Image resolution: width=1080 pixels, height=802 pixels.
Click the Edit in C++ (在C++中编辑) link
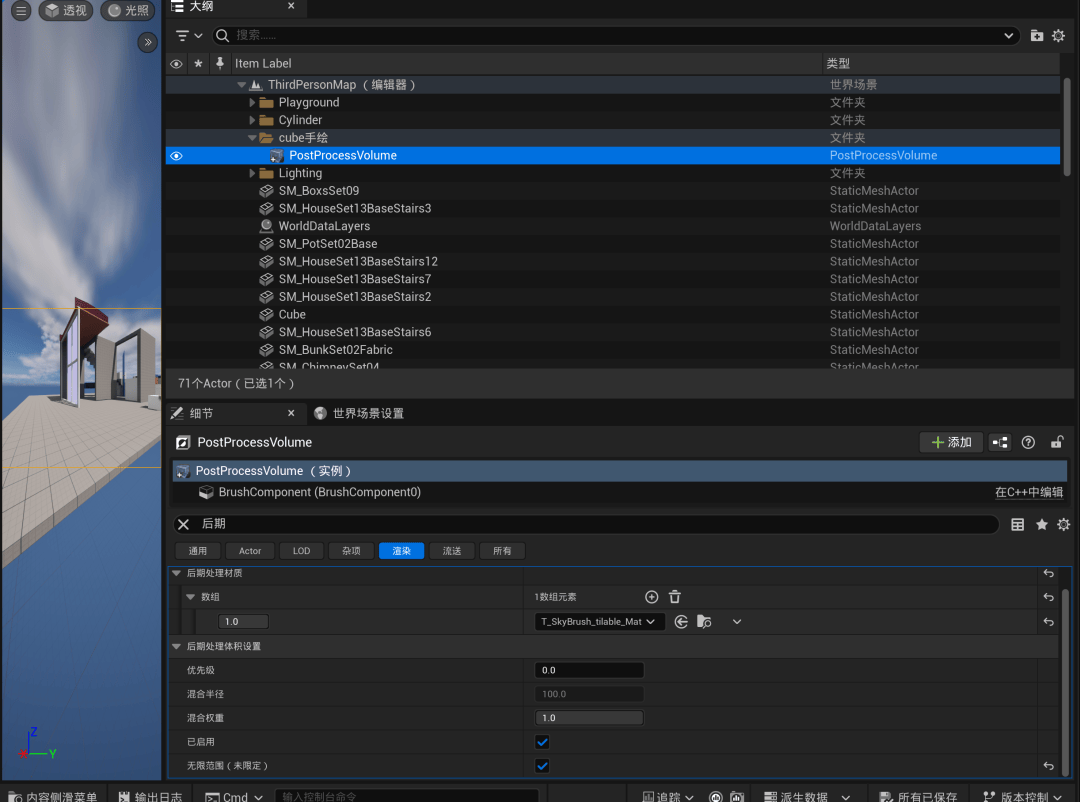coord(1029,492)
